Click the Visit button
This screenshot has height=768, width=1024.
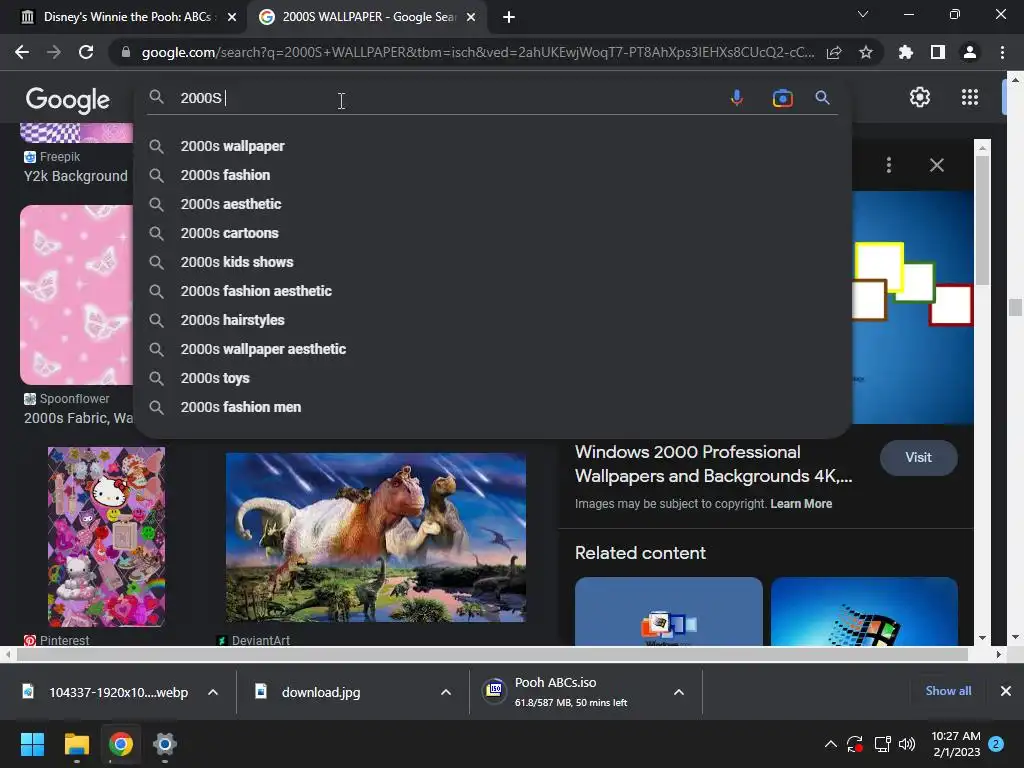pos(918,458)
